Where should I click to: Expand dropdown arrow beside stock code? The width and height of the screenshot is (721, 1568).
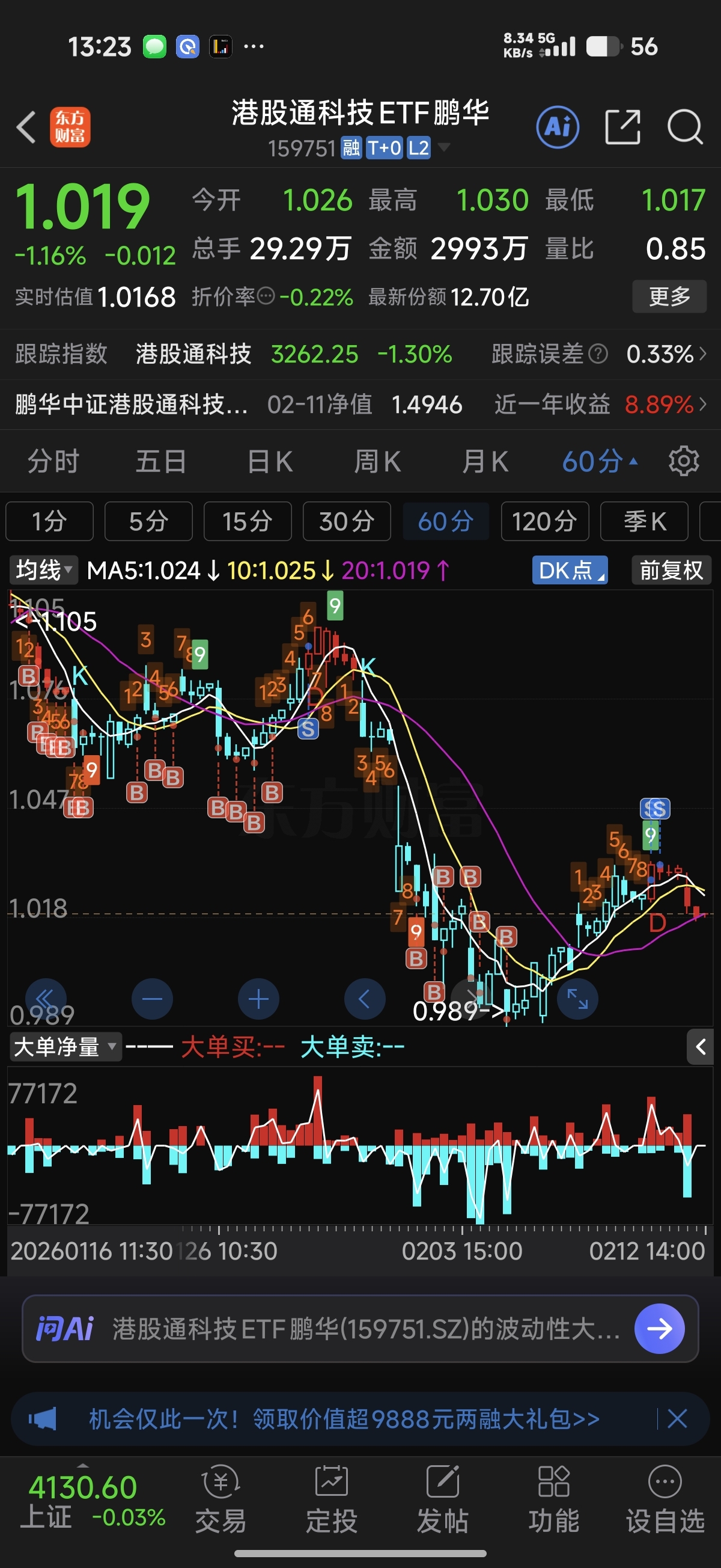point(444,147)
